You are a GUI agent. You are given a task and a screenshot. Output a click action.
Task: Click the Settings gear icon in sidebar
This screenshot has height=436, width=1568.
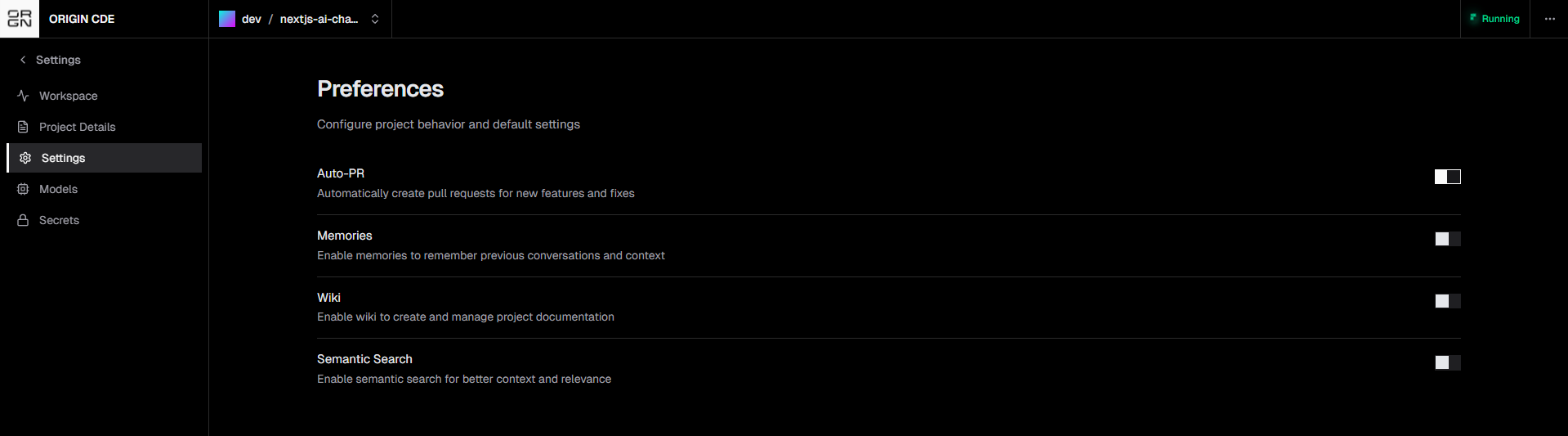pos(25,158)
